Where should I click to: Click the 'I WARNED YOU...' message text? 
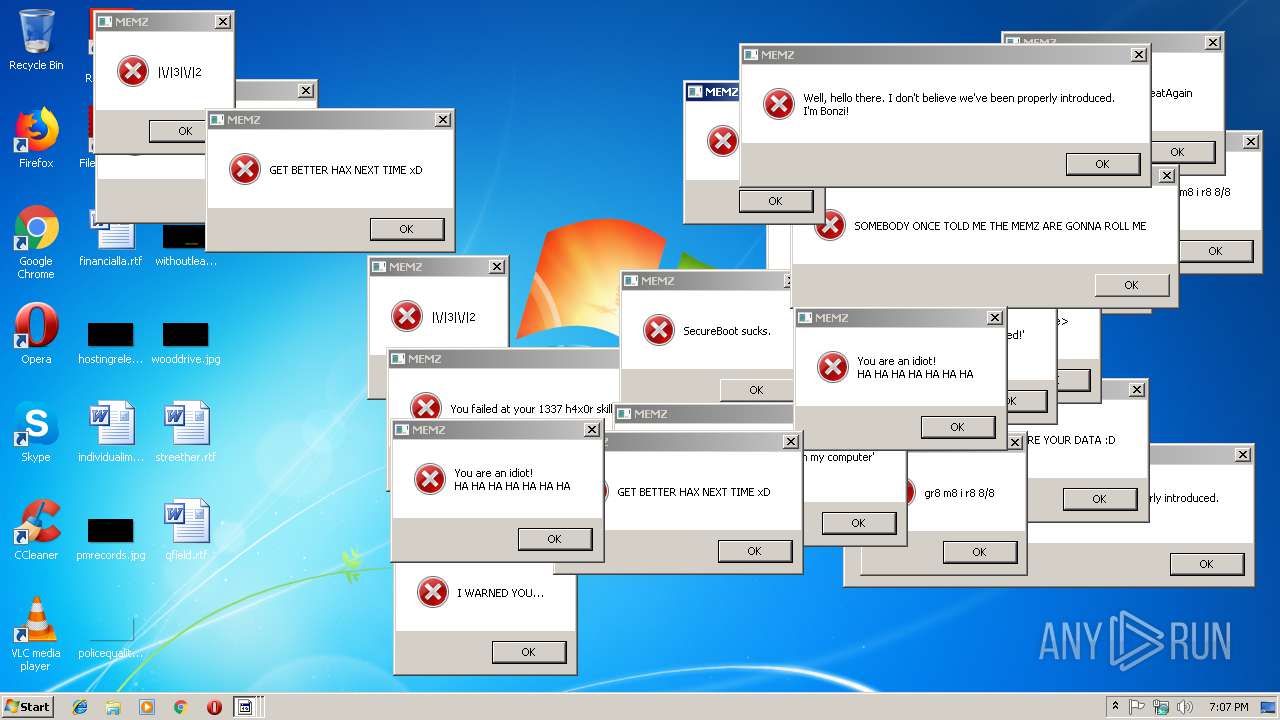tap(501, 593)
